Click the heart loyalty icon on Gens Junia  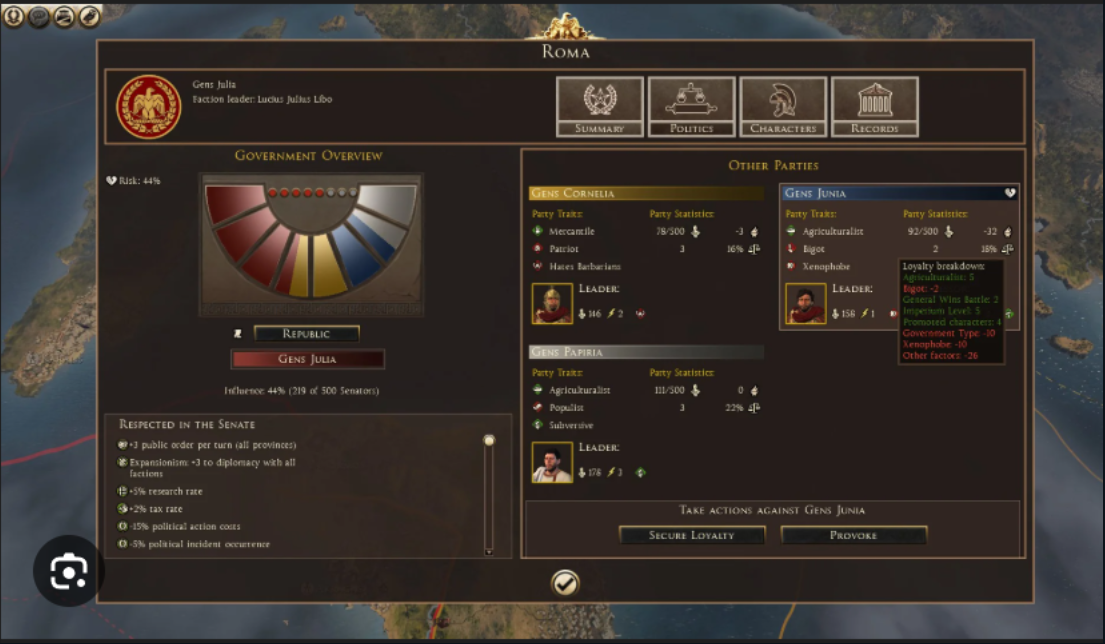[1010, 192]
